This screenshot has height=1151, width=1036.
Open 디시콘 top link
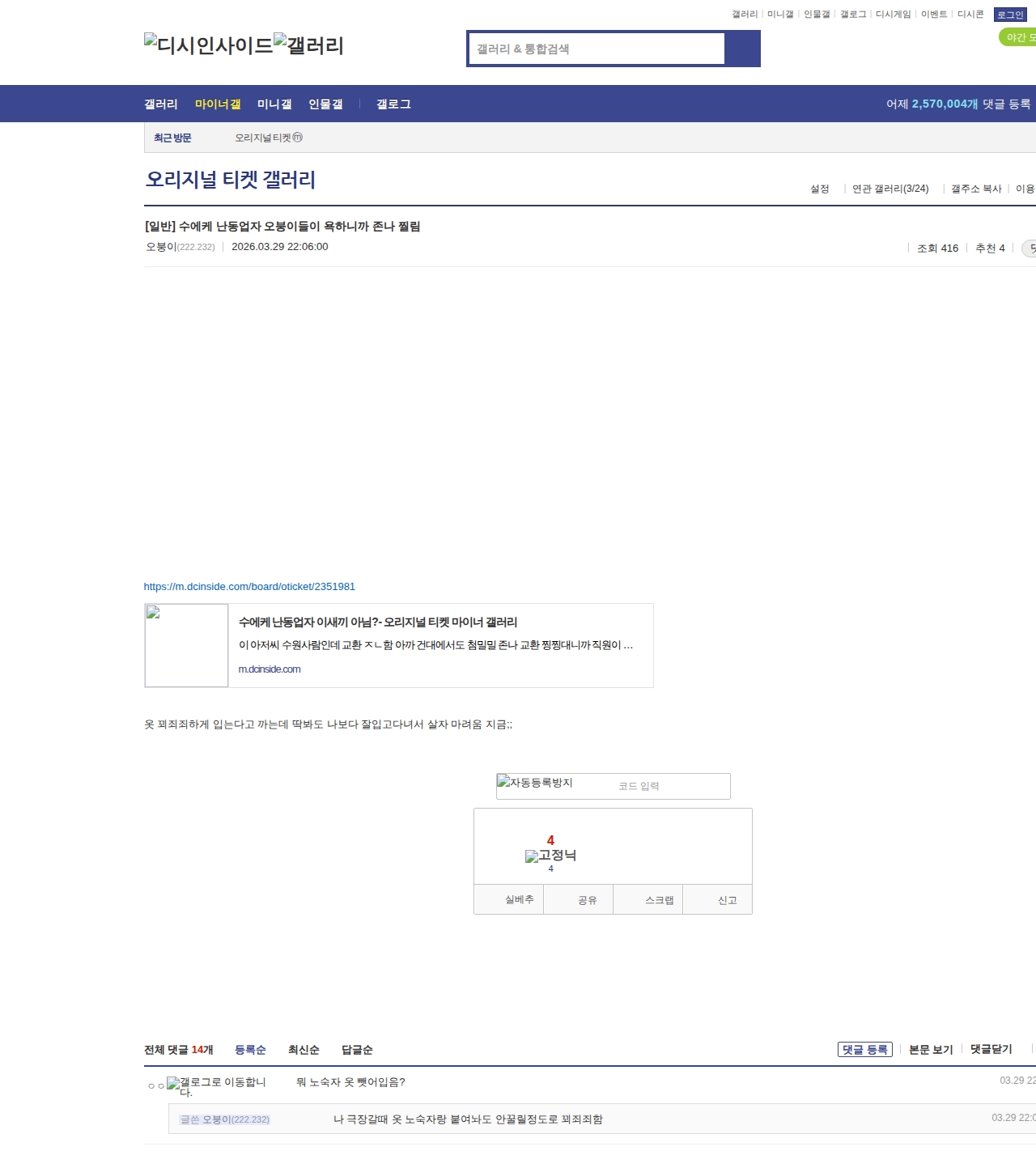[x=970, y=15]
